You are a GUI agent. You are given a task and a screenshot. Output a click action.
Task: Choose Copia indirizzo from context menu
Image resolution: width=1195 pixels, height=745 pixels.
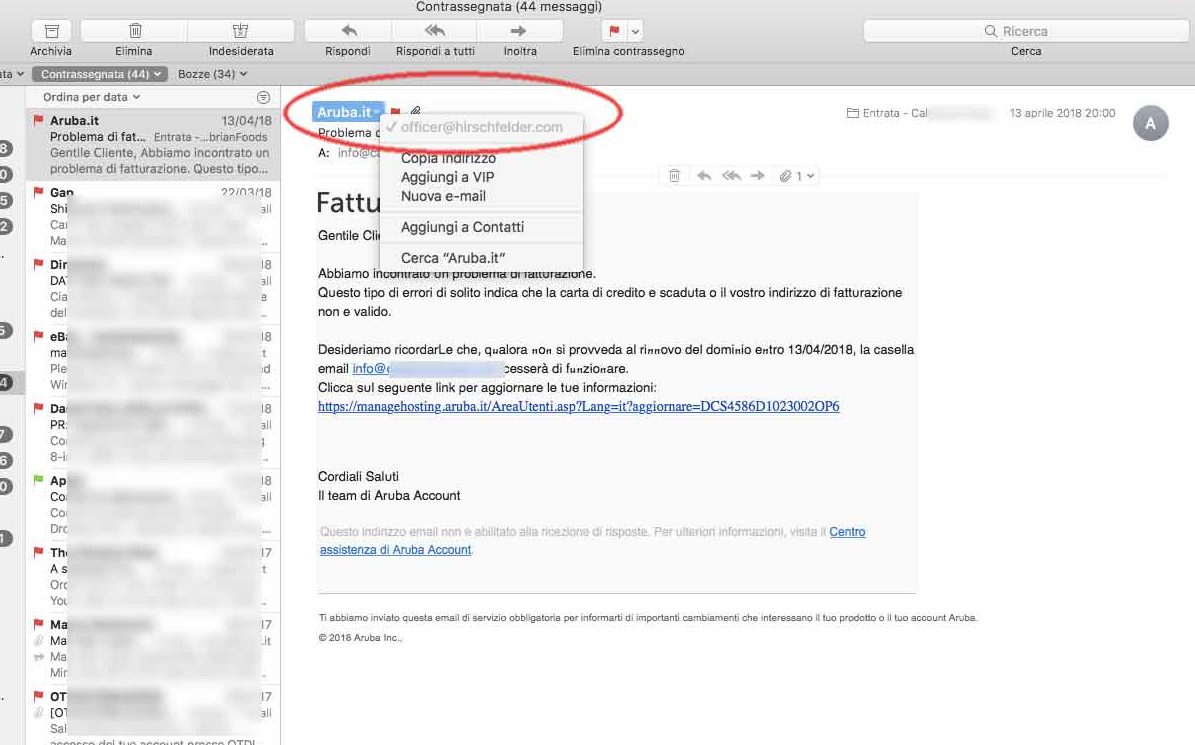click(x=448, y=158)
